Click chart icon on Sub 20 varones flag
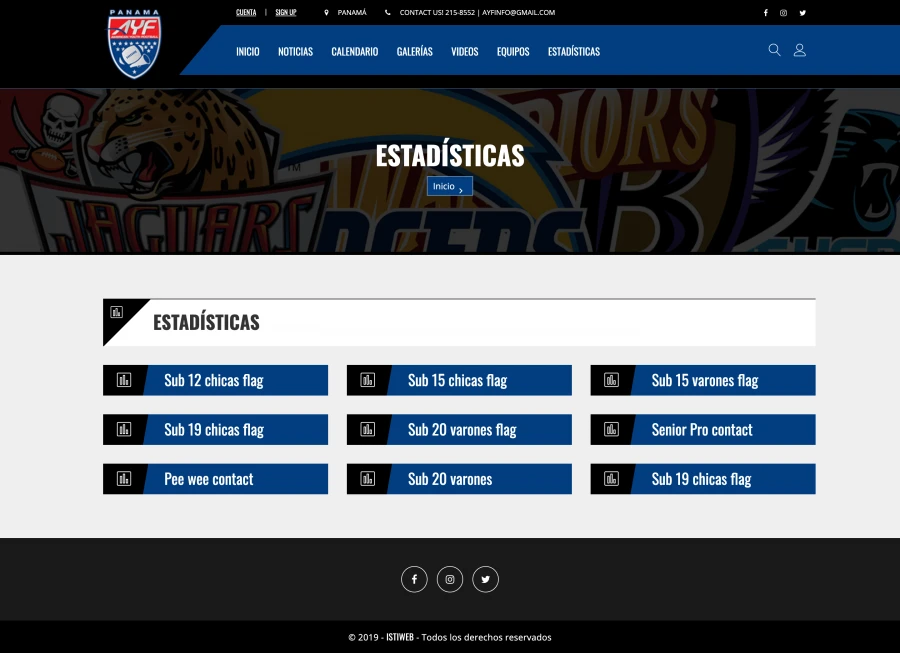This screenshot has width=900, height=653. [x=368, y=429]
